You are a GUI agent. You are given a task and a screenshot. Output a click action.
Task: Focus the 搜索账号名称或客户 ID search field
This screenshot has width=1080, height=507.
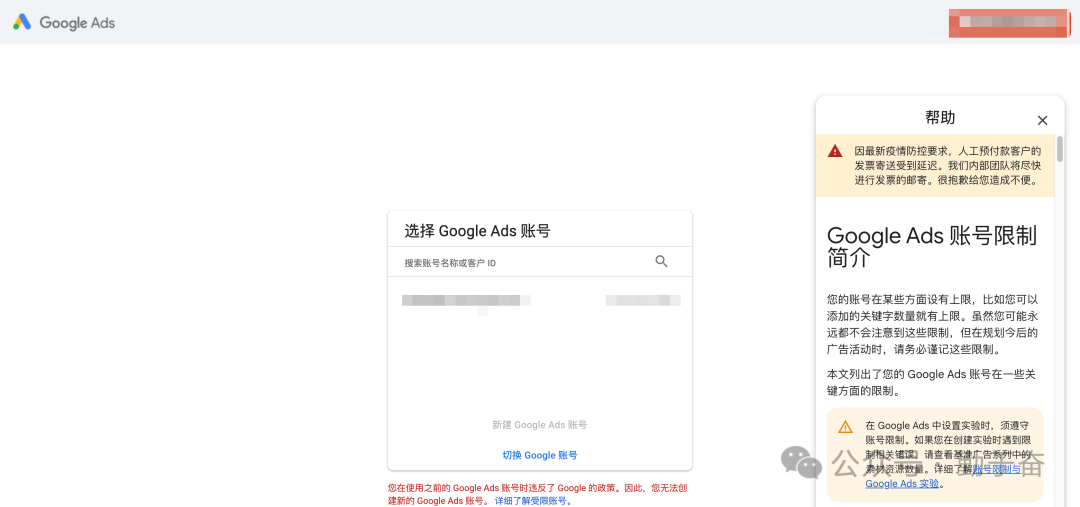[540, 262]
